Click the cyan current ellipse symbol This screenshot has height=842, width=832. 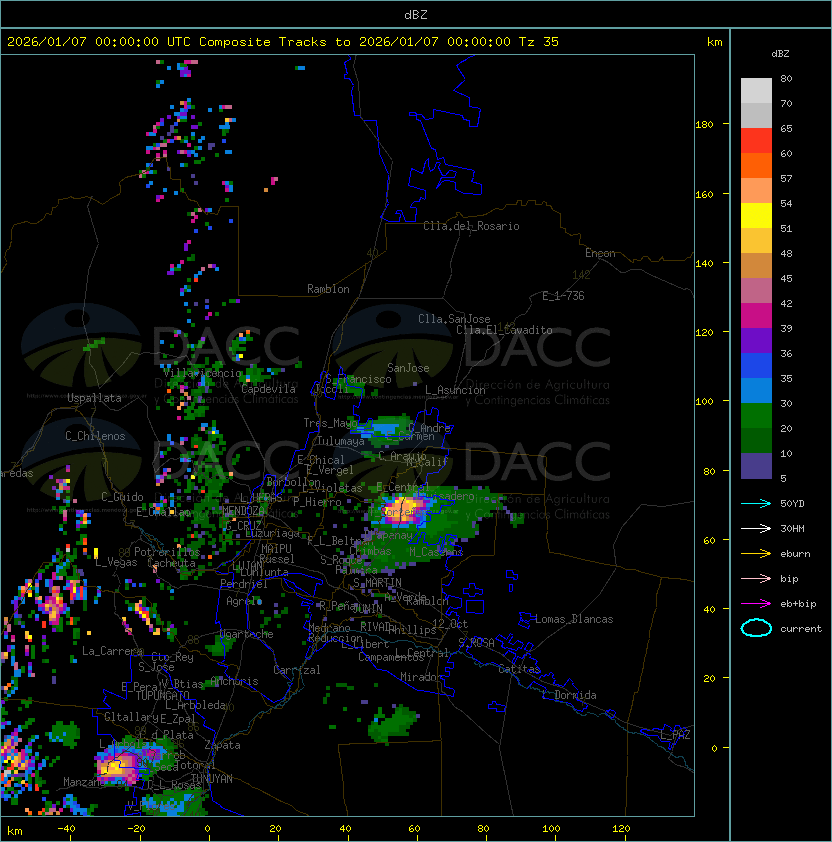tap(756, 628)
